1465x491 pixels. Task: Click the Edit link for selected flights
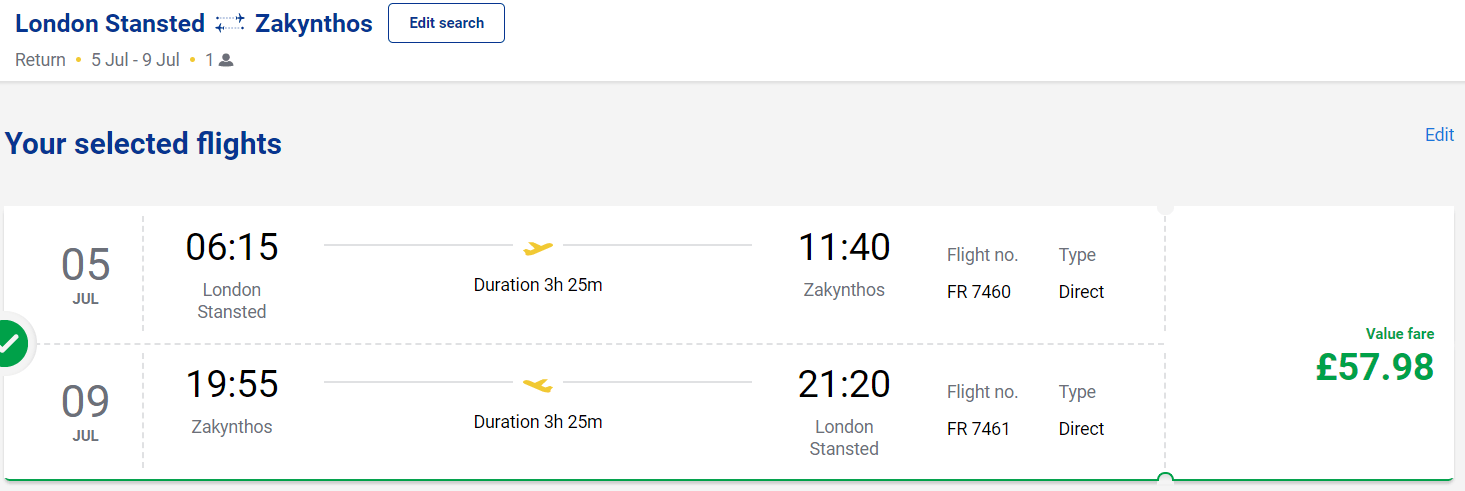click(1439, 135)
